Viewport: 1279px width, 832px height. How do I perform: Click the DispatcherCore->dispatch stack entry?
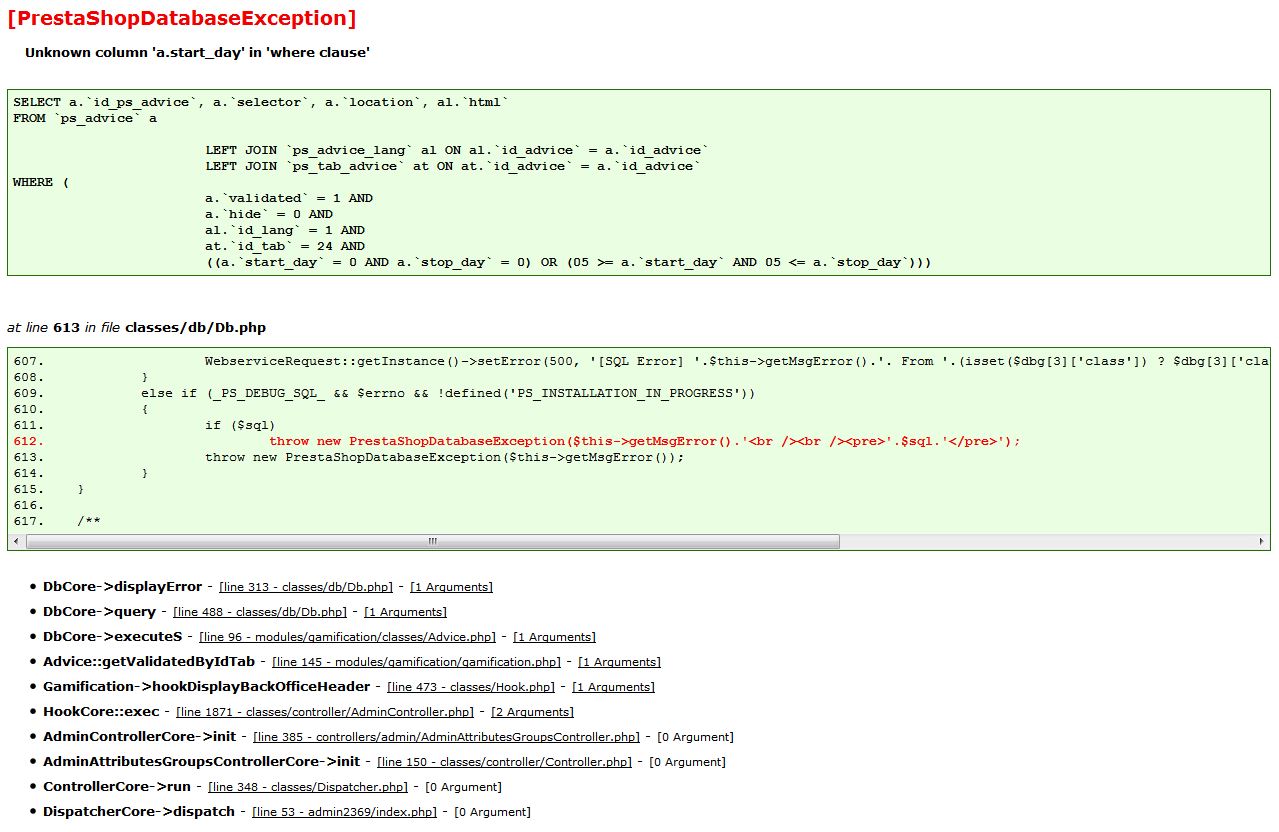coord(139,812)
